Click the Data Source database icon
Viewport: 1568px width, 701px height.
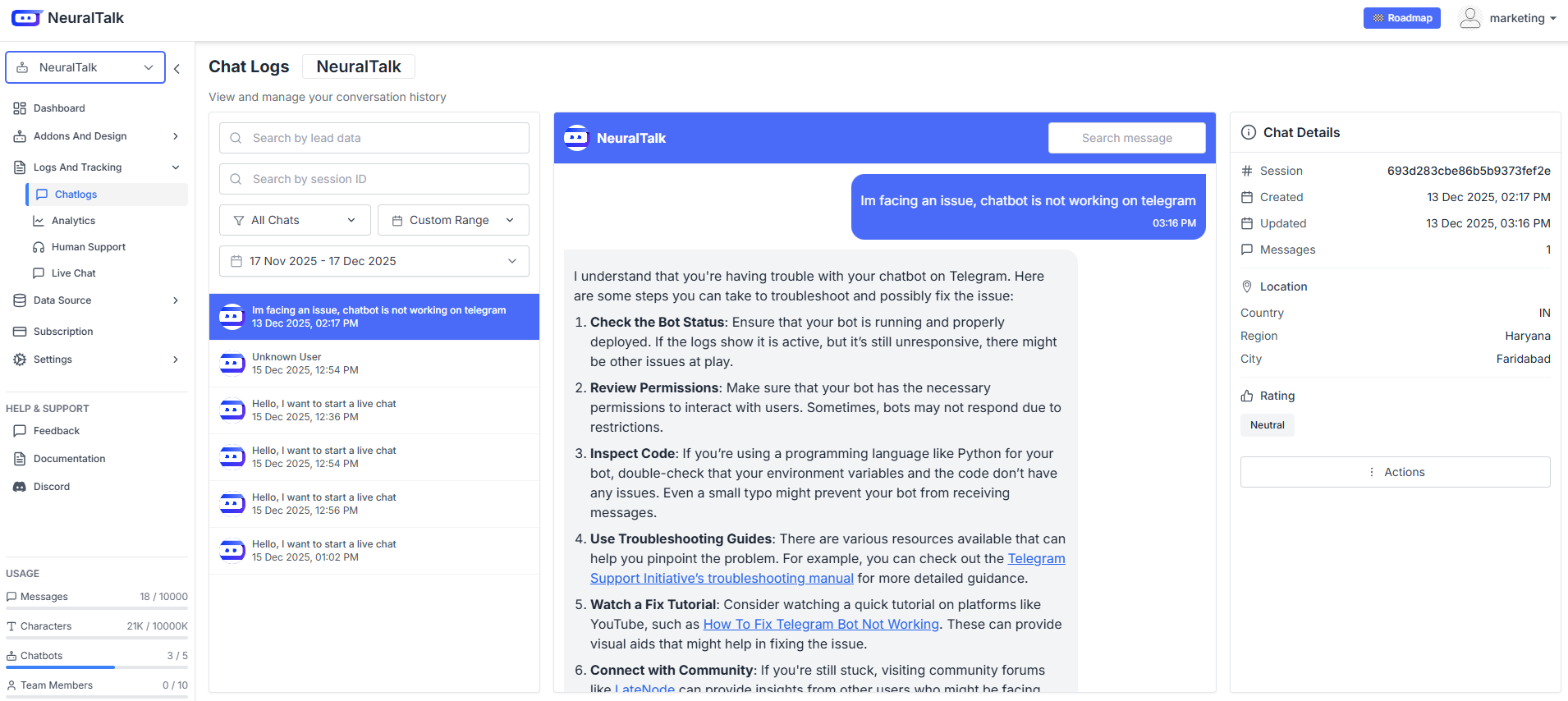pyautogui.click(x=20, y=300)
